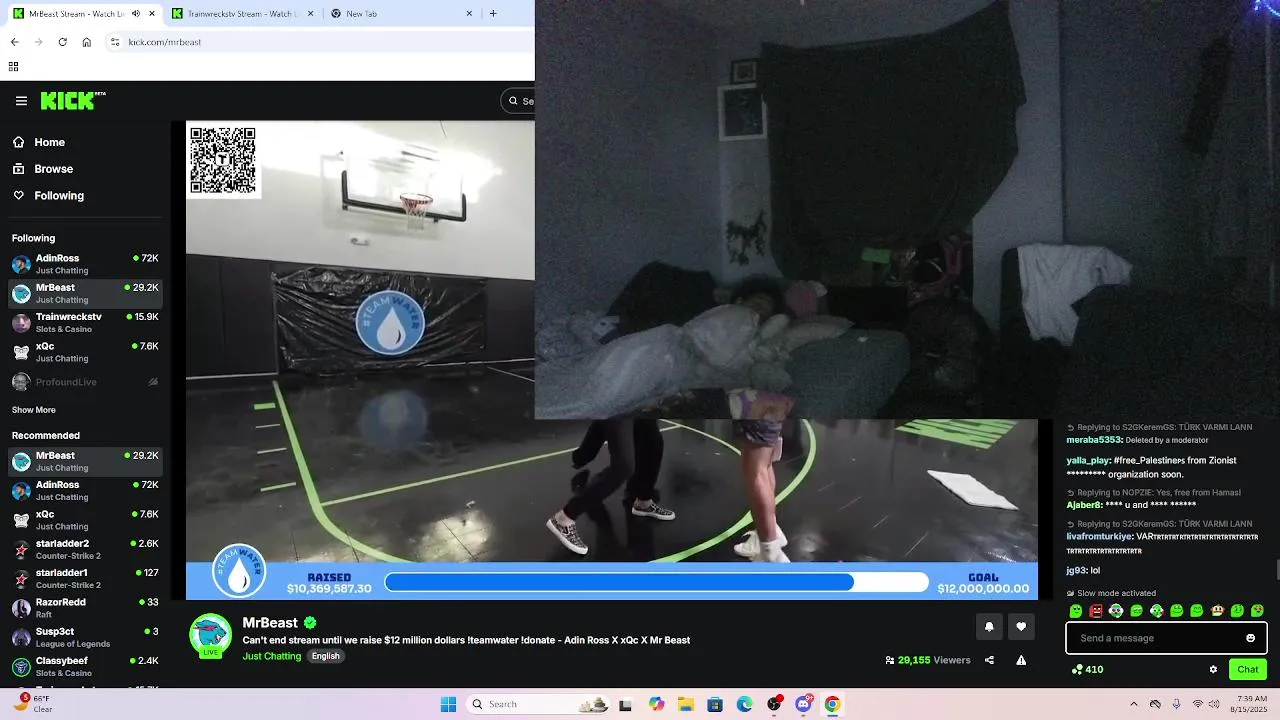Toggle stream notifications bell

pyautogui.click(x=989, y=627)
